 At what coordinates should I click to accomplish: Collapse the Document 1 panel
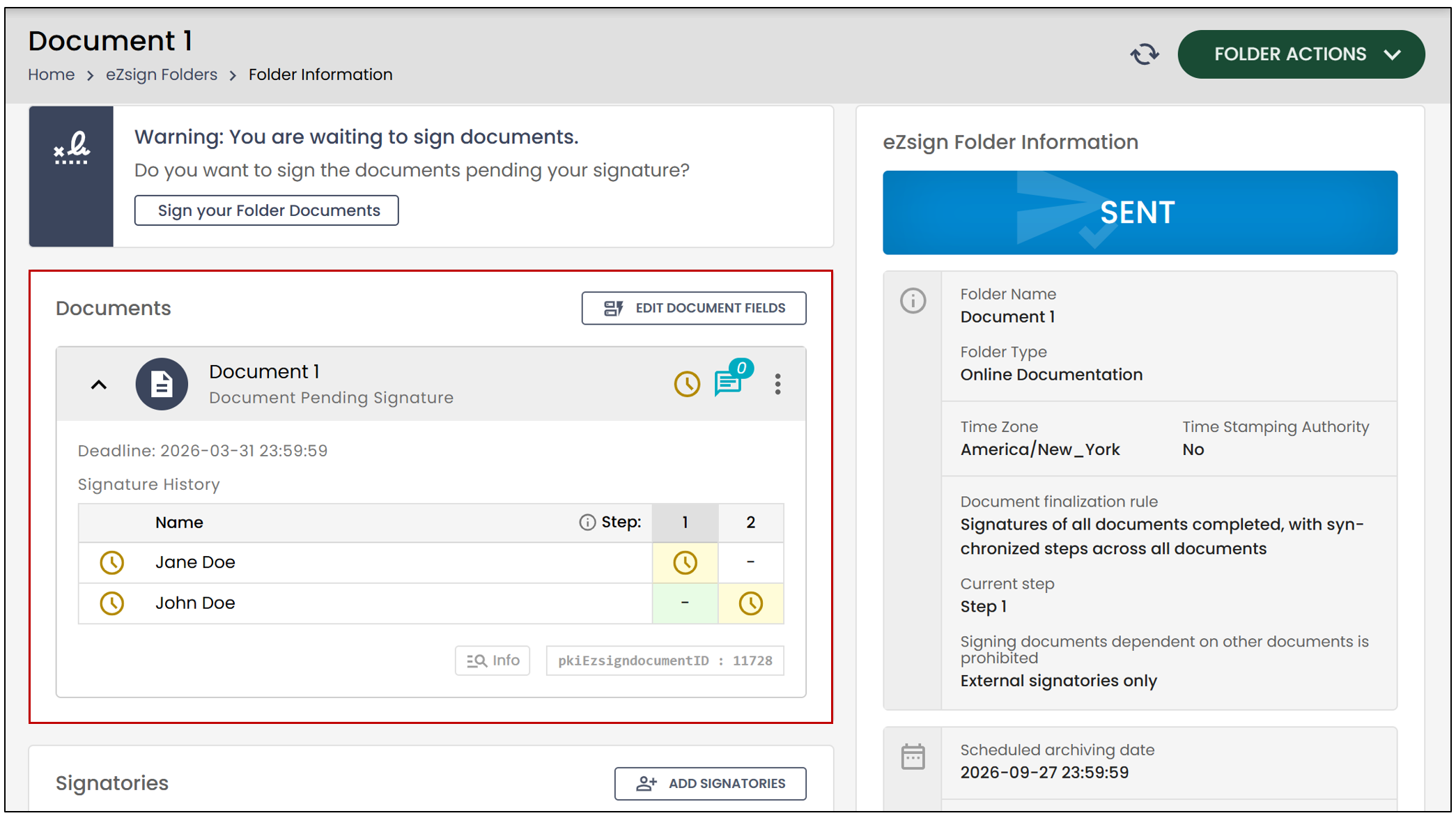(x=99, y=385)
